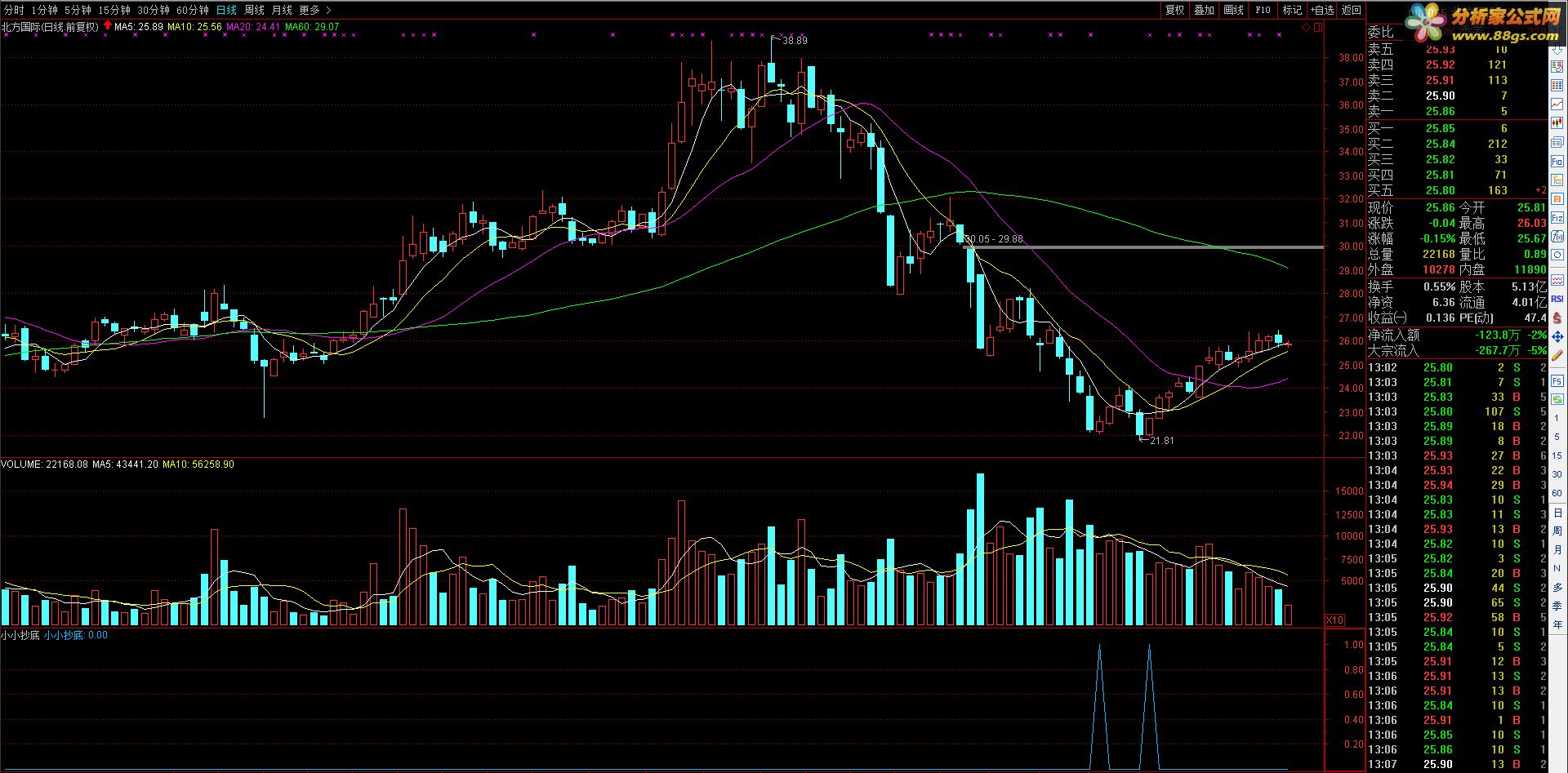
Task: Click the F5 sidebar icon
Action: coord(1557,380)
